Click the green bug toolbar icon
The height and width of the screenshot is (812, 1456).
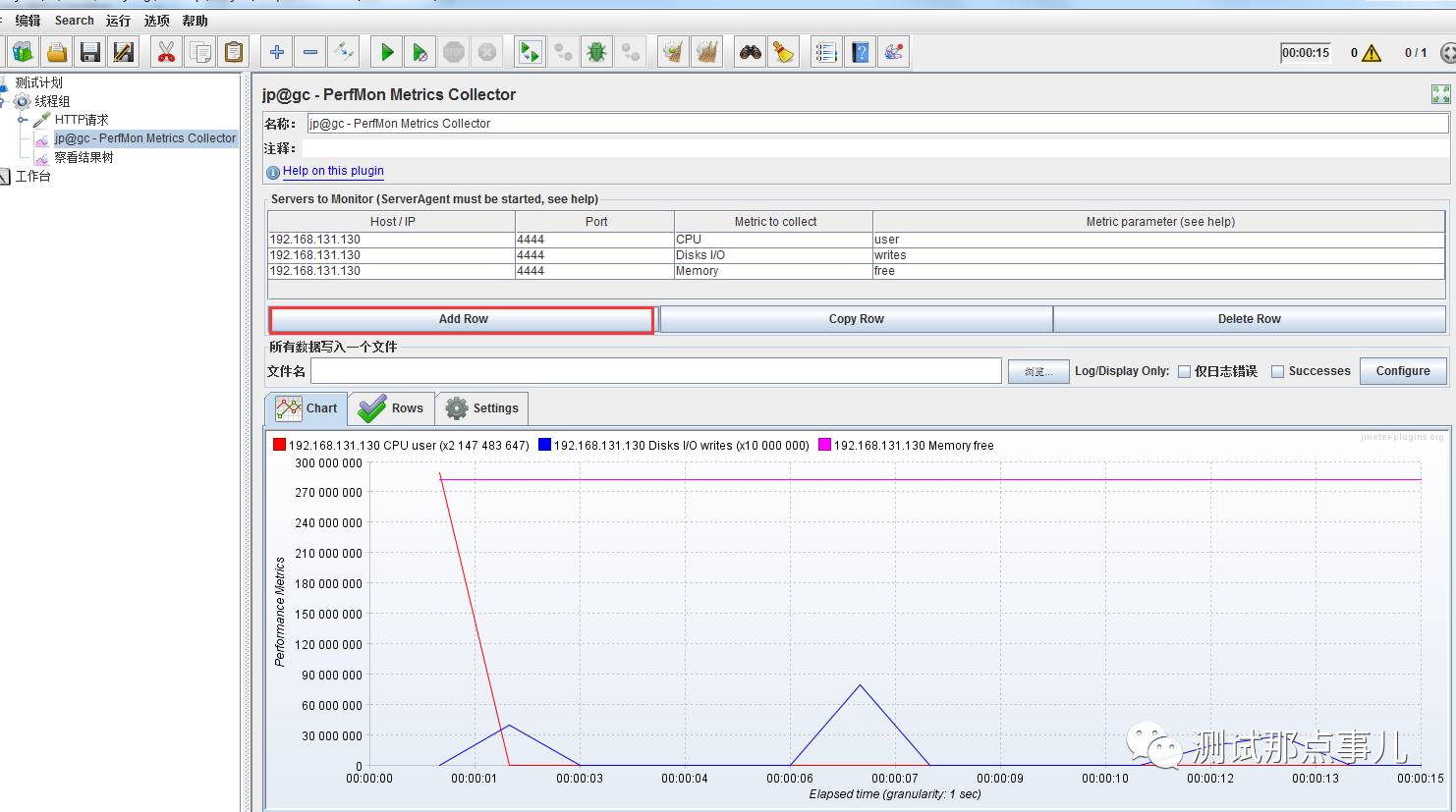coord(596,52)
